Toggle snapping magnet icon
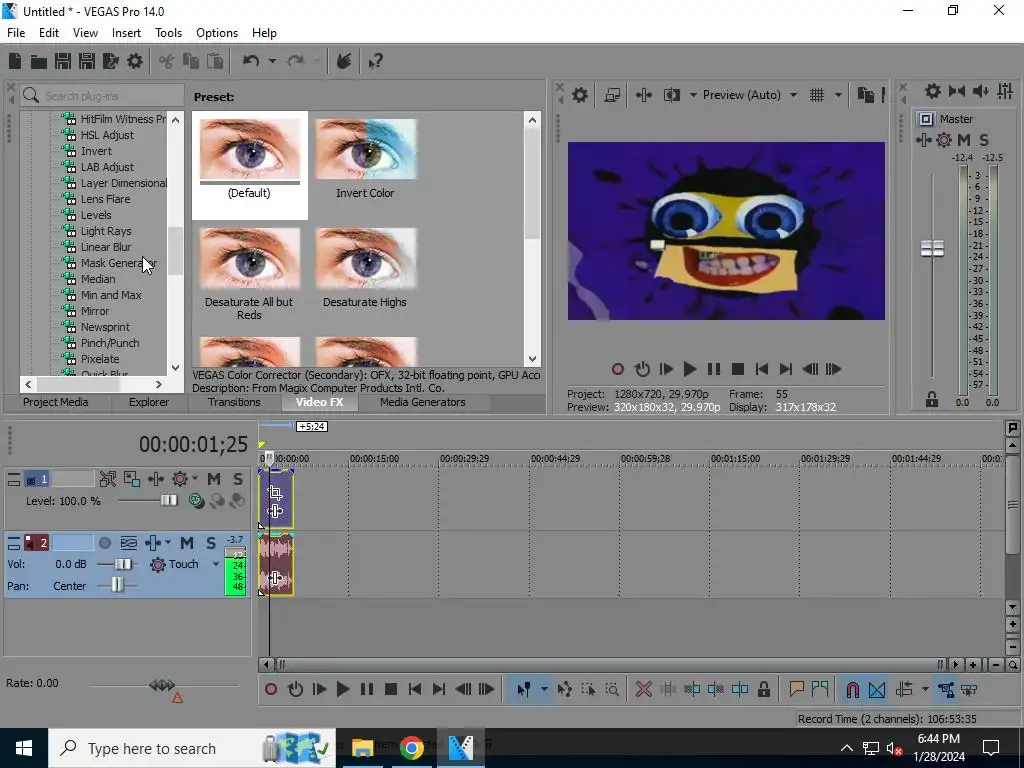Screen dimensions: 1024x768 (852, 690)
